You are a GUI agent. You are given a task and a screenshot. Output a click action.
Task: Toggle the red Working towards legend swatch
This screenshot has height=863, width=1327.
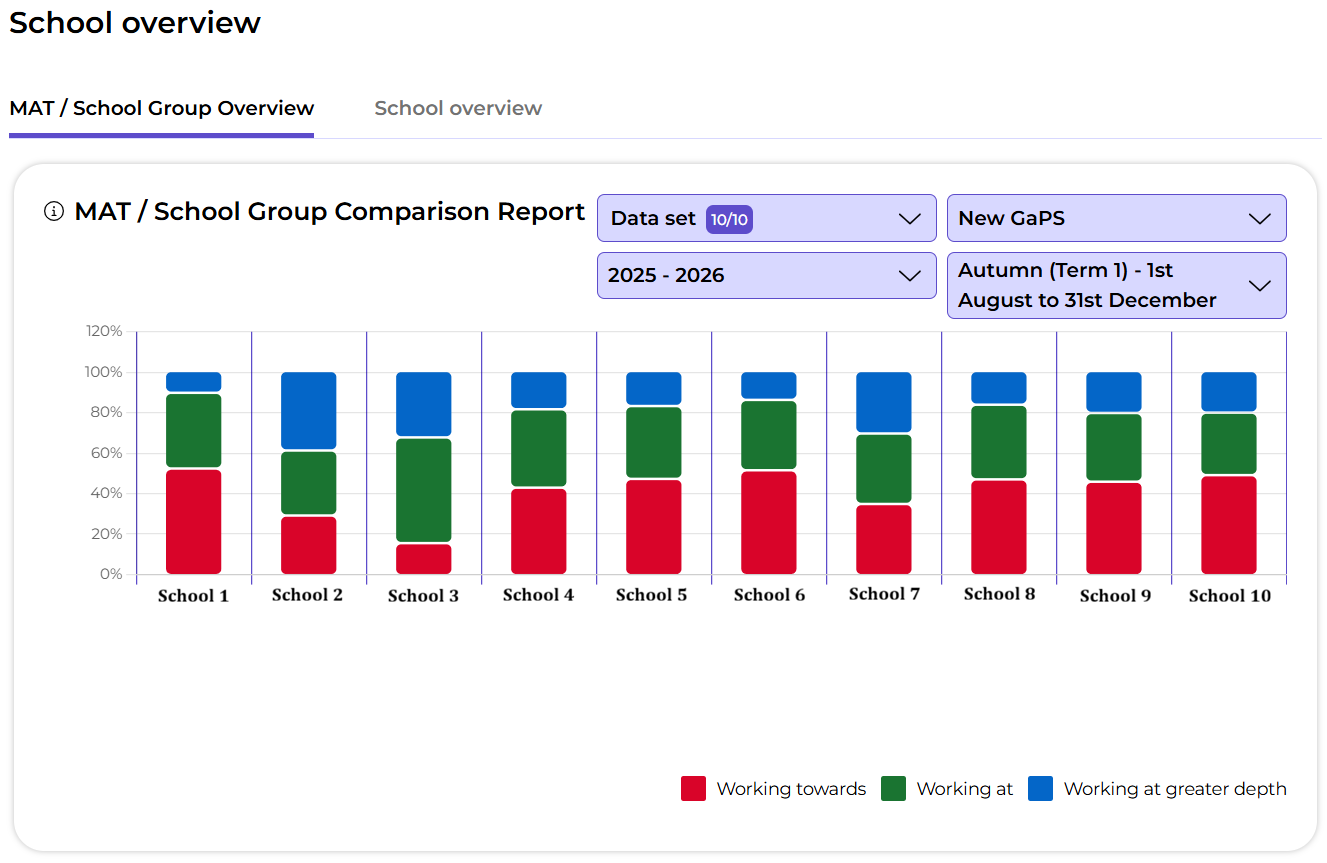(693, 789)
